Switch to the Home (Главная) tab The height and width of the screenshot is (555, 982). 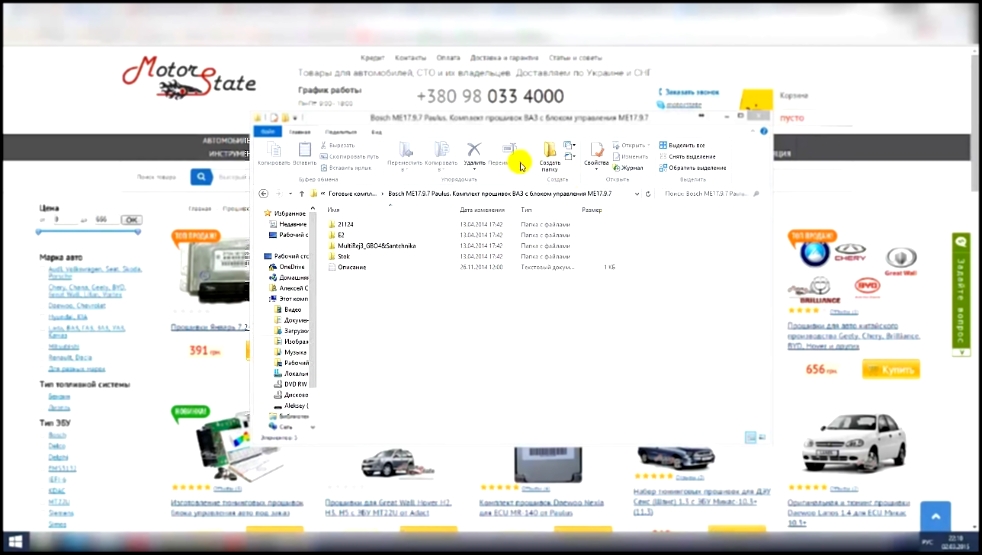[x=299, y=132]
